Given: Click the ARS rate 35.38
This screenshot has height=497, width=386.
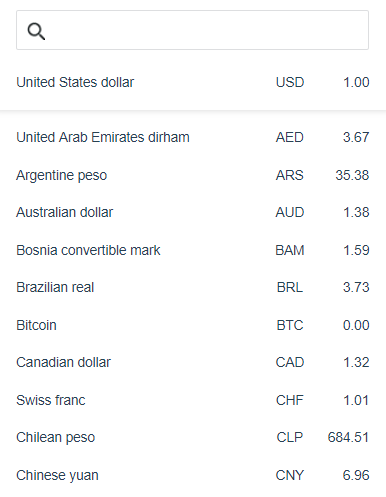Looking at the screenshot, I should pyautogui.click(x=352, y=175).
